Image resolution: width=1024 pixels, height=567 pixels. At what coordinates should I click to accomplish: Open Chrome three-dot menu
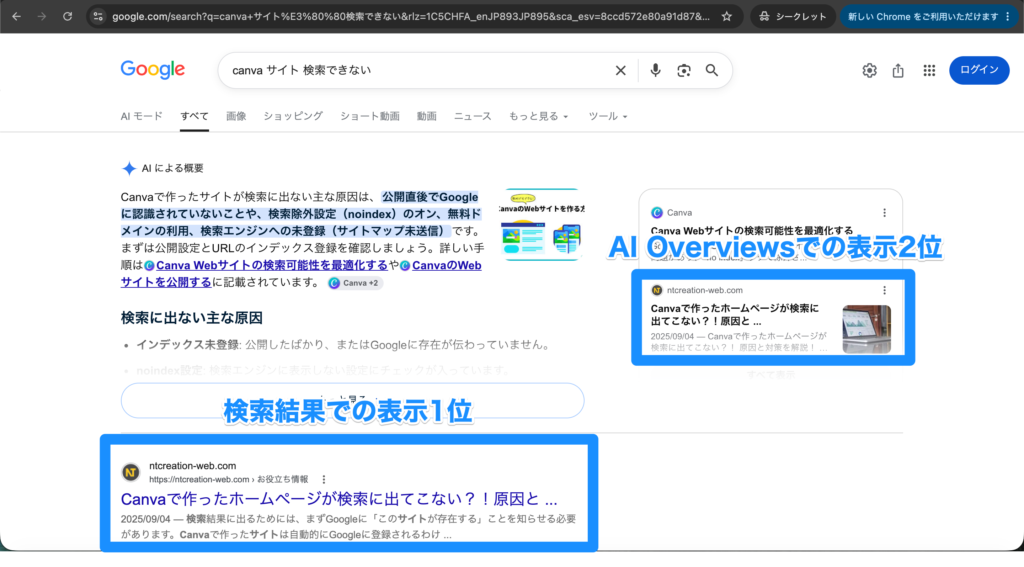pyautogui.click(x=1009, y=16)
